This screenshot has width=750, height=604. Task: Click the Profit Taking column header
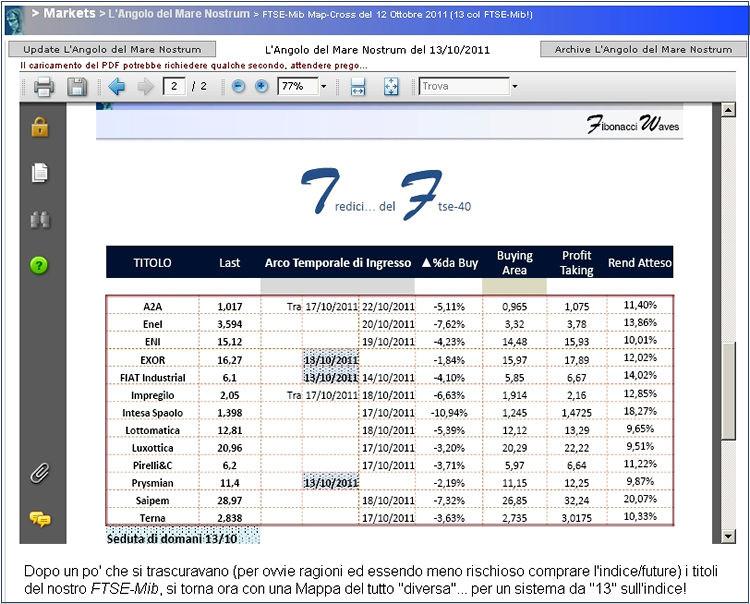click(576, 263)
